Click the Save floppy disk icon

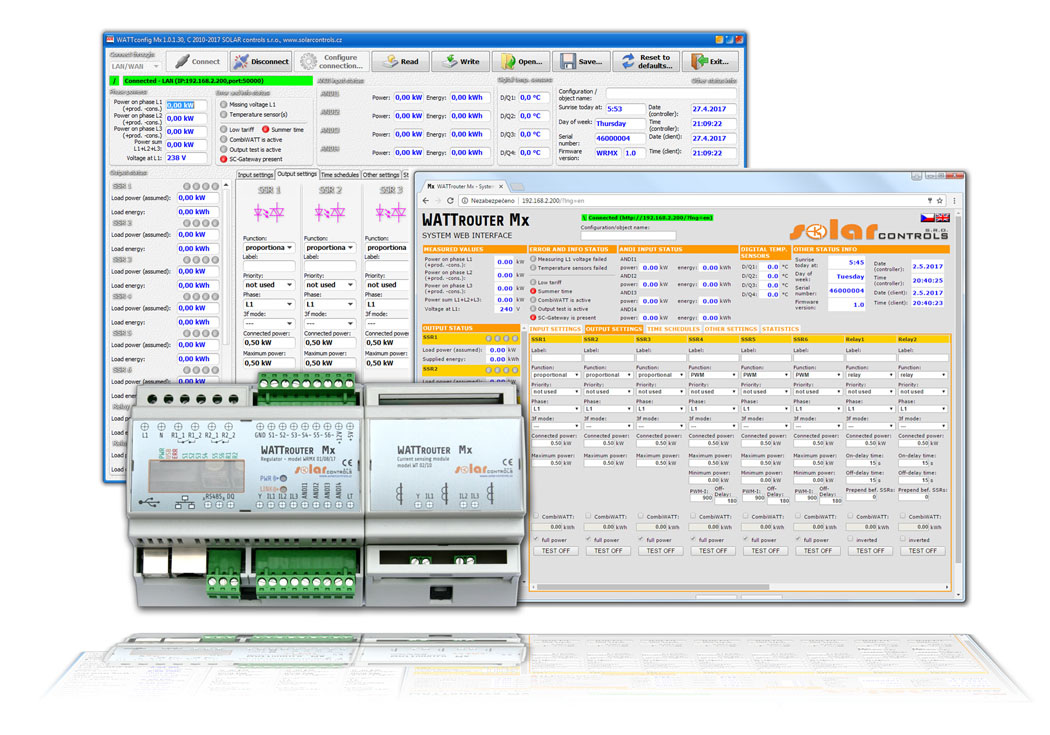click(568, 61)
